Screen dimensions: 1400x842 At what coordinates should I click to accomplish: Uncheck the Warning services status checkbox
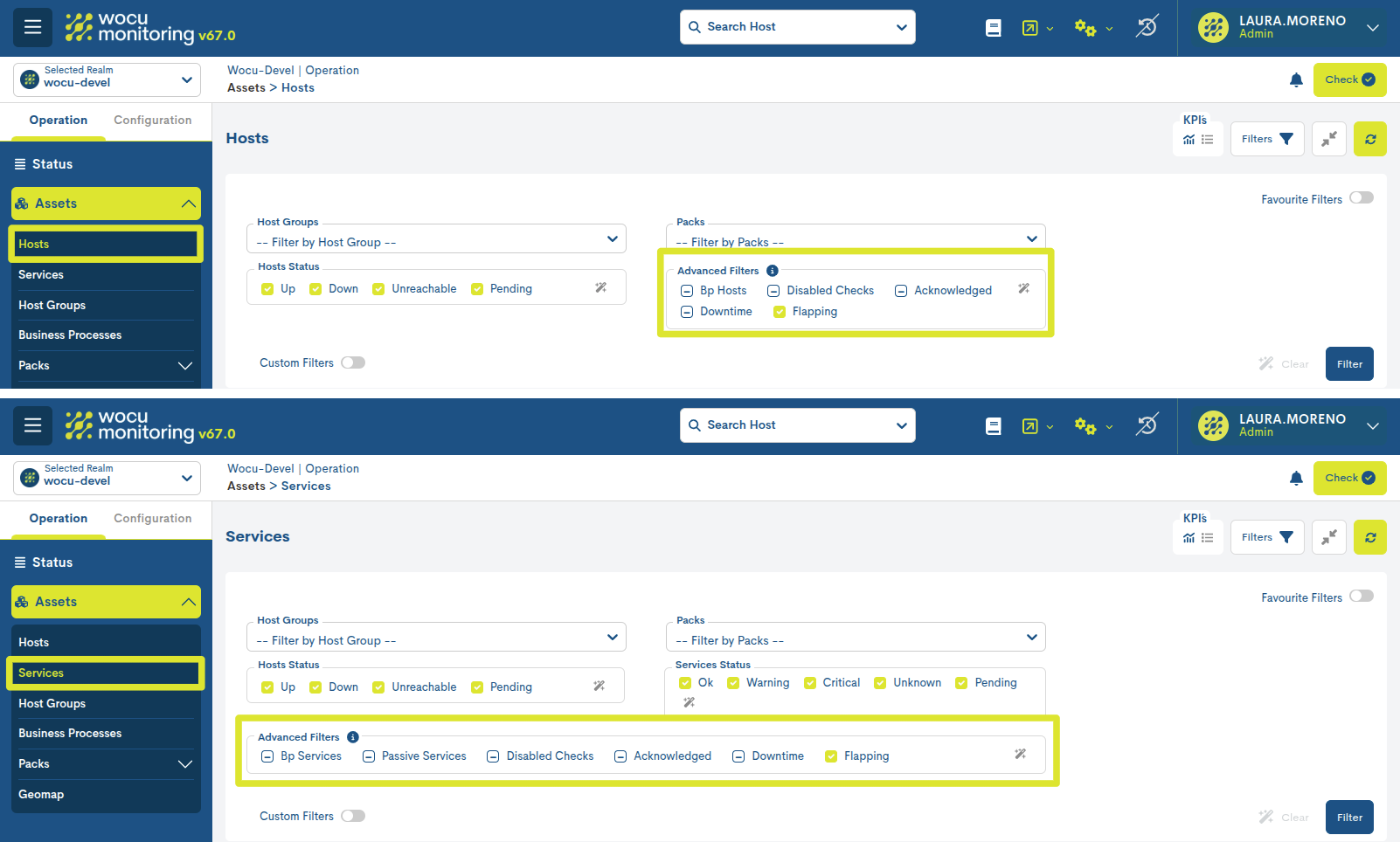(x=733, y=683)
